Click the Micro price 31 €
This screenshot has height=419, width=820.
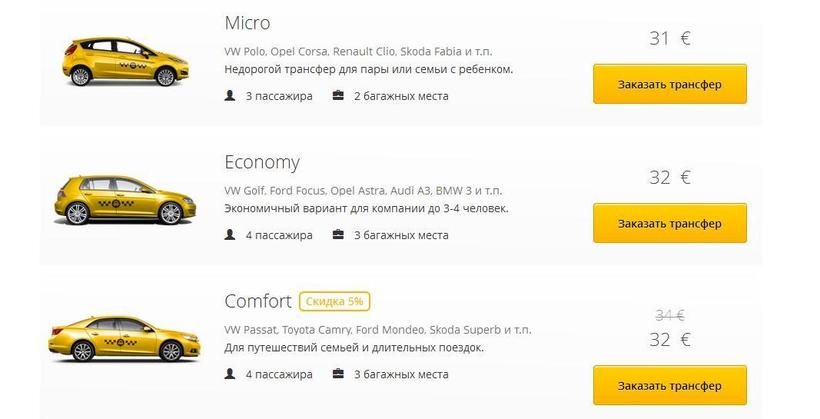tap(669, 39)
